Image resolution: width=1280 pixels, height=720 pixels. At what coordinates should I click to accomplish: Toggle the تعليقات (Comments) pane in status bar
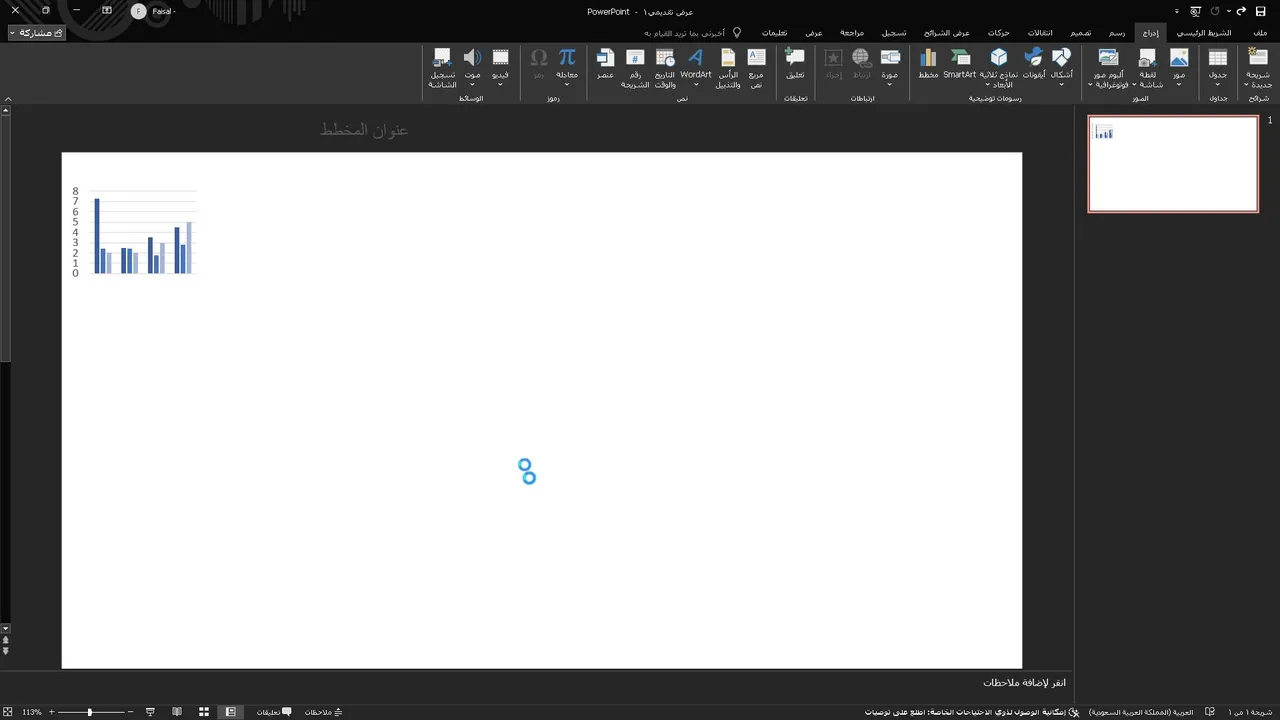tap(274, 712)
